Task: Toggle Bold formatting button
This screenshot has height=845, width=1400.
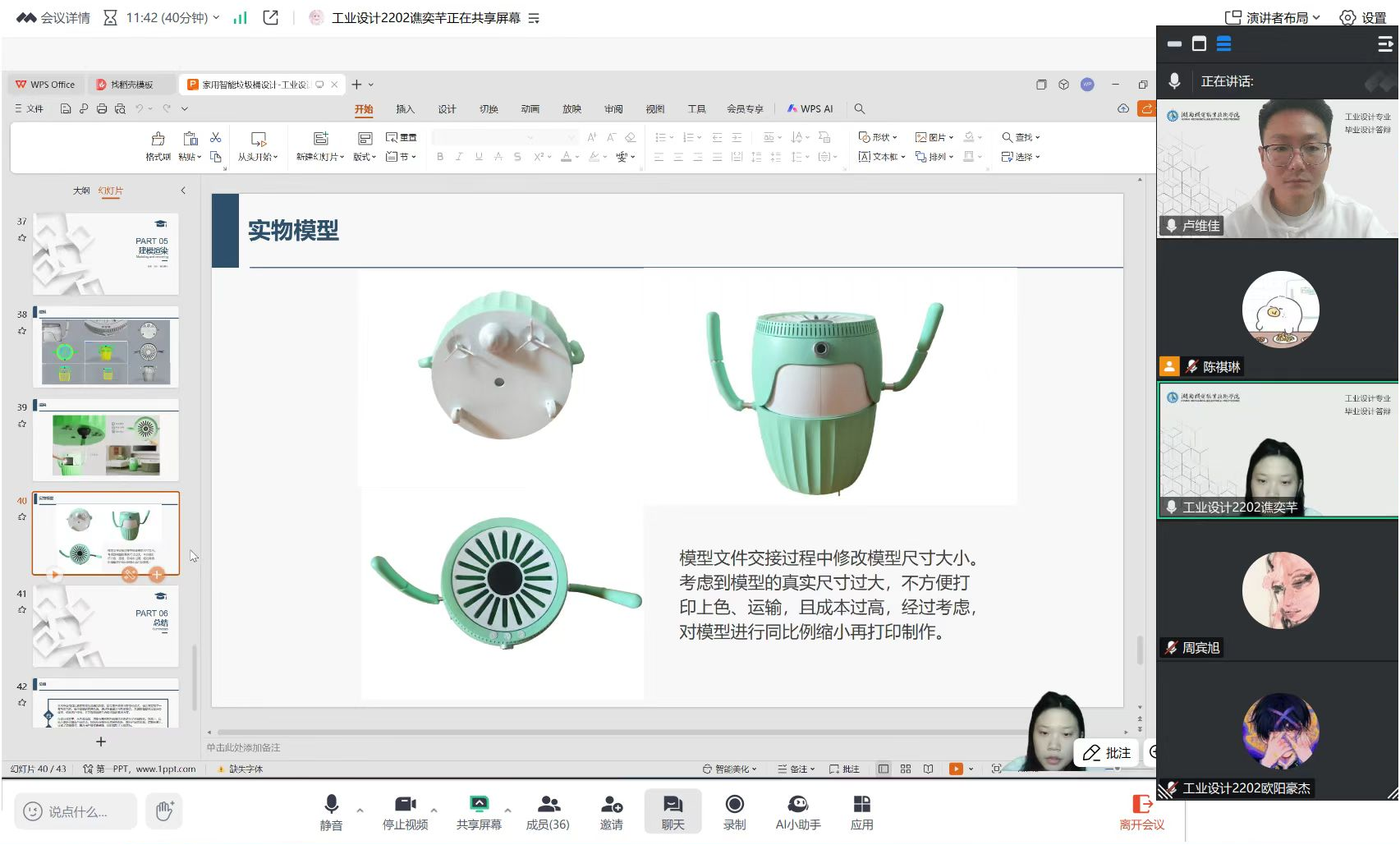Action: click(440, 156)
